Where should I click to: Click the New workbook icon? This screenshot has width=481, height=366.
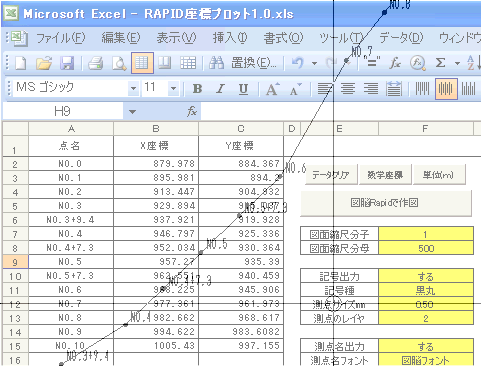tap(21, 63)
